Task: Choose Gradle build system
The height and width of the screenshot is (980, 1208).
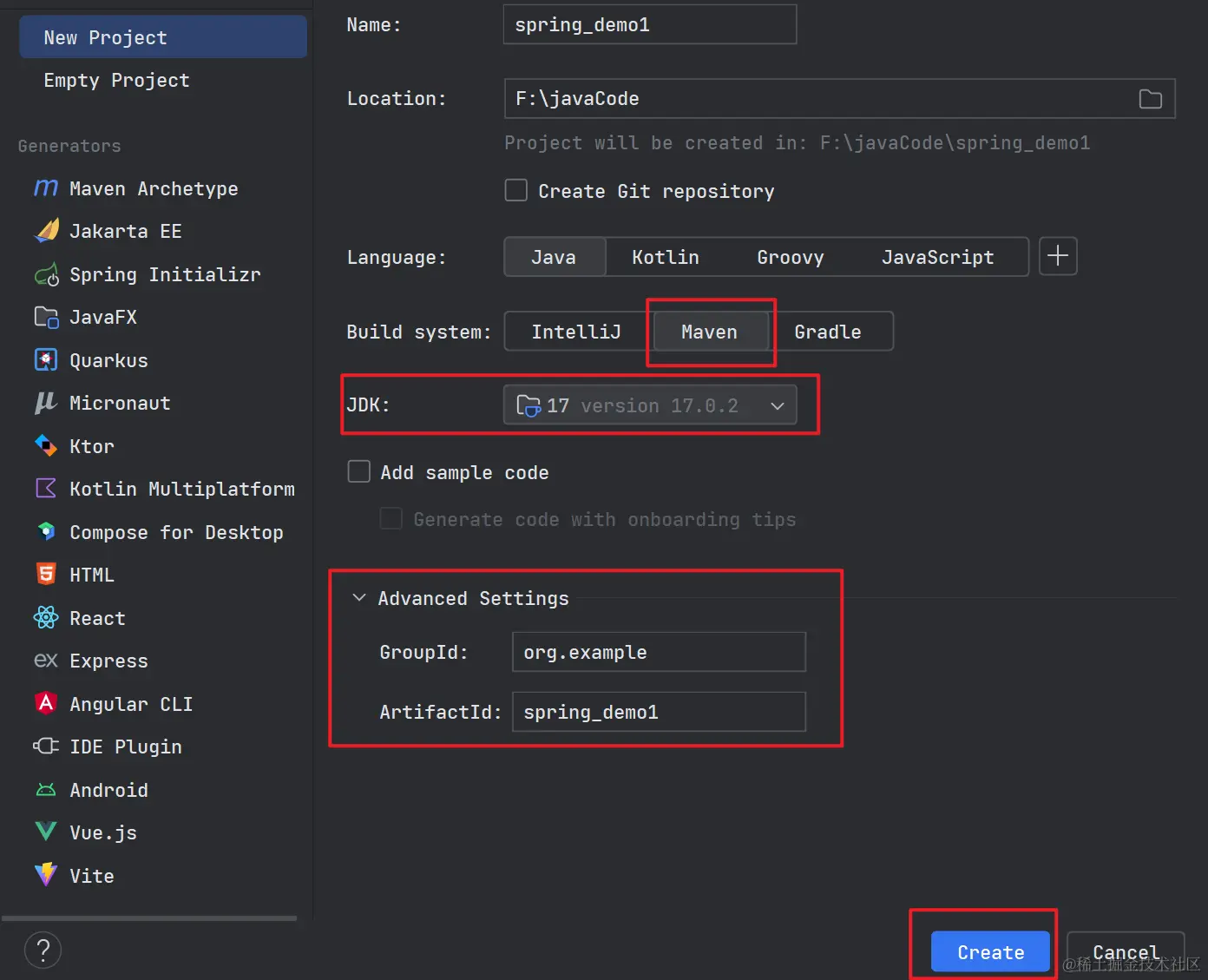Action: (828, 332)
